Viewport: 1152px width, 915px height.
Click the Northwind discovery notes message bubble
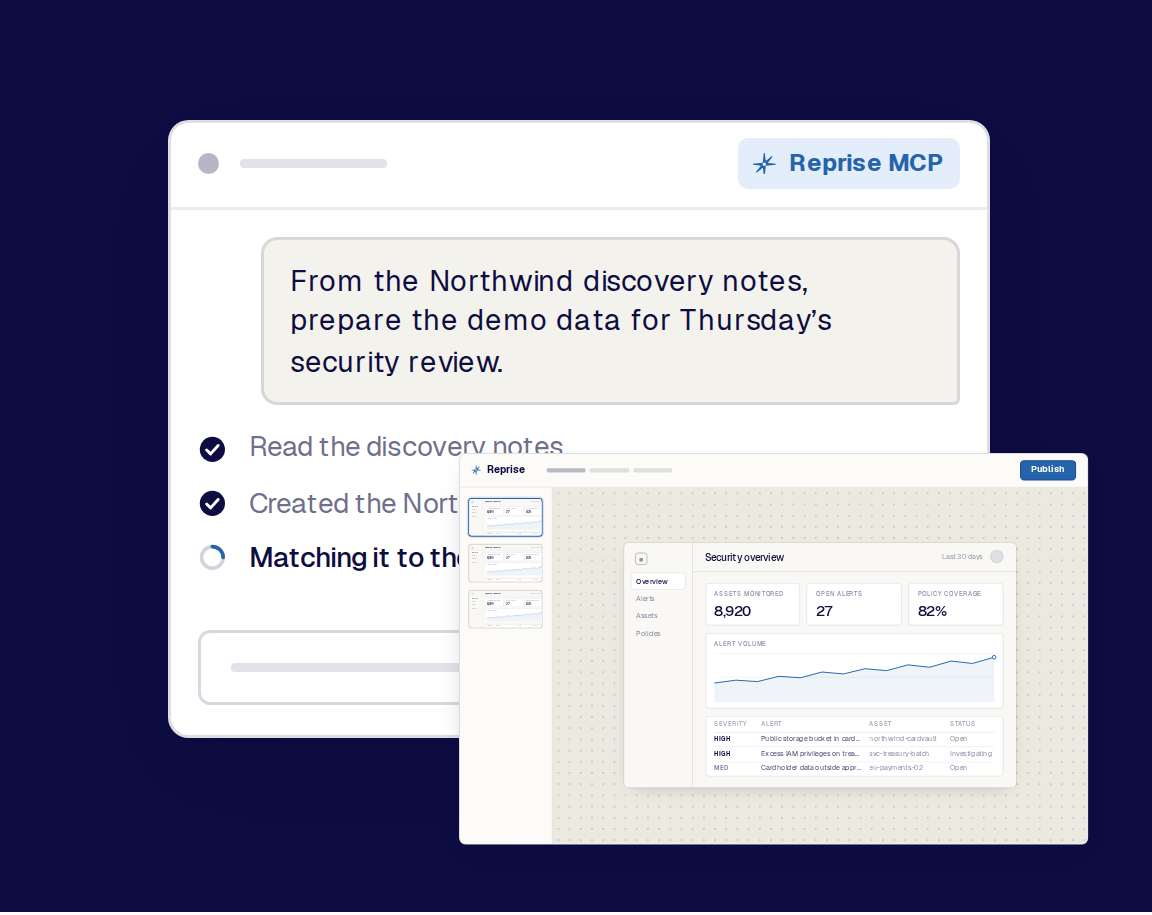pyautogui.click(x=611, y=321)
